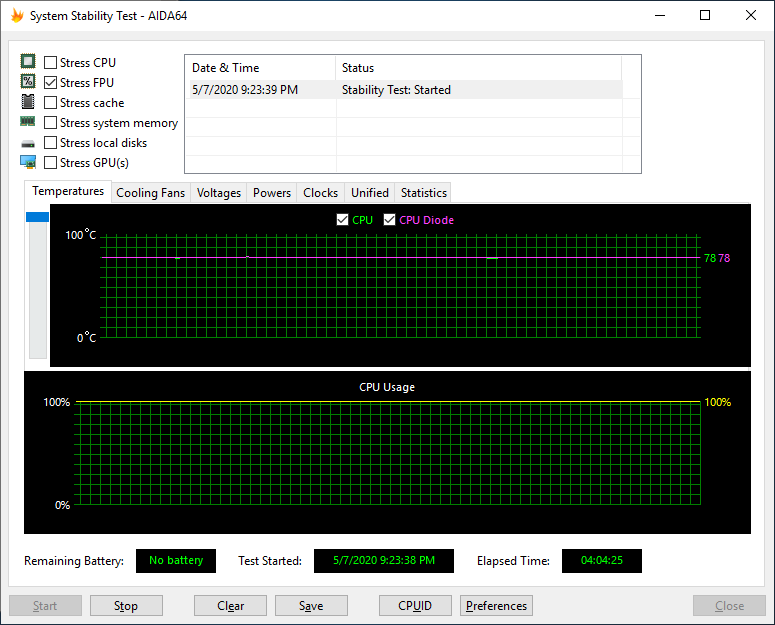Open the Cooling Fans tab
775x625 pixels.
[151, 193]
